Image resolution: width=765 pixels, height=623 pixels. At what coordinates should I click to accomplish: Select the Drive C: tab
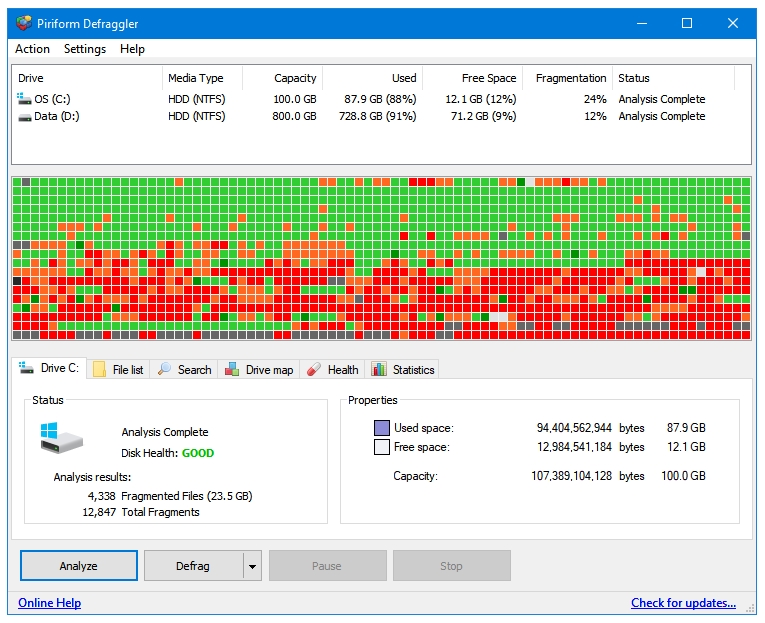49,368
